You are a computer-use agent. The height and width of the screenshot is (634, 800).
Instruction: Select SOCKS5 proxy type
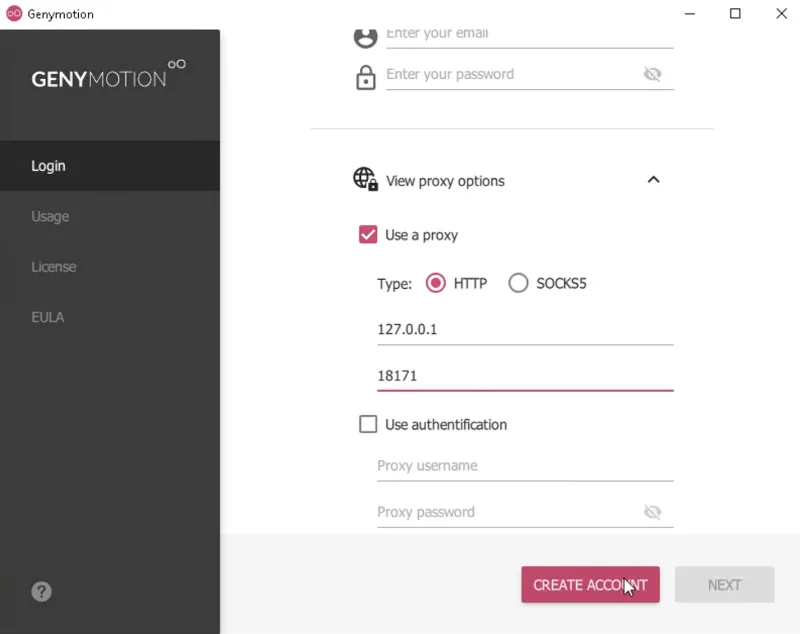click(x=518, y=283)
